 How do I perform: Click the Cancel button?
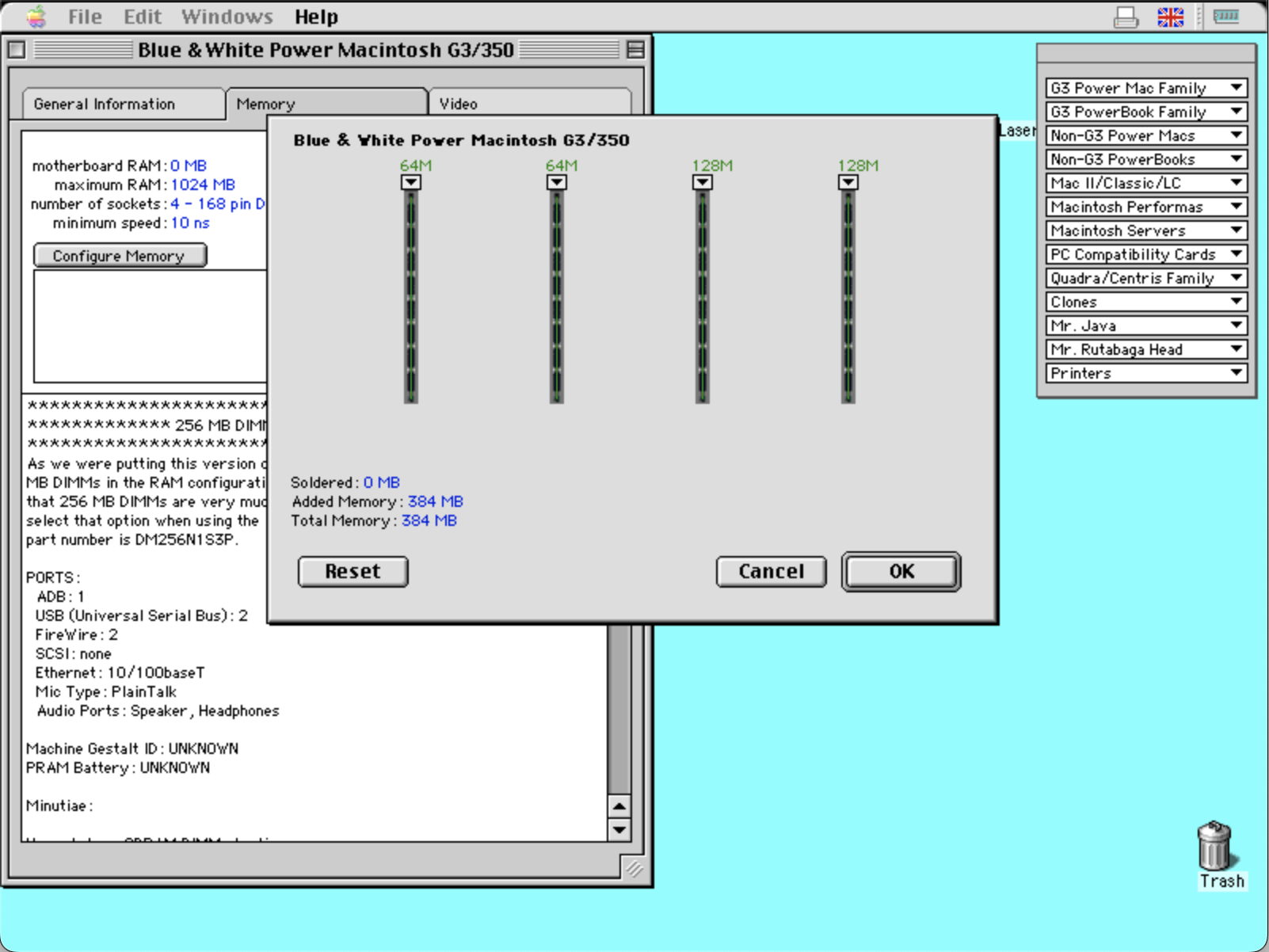coord(771,571)
